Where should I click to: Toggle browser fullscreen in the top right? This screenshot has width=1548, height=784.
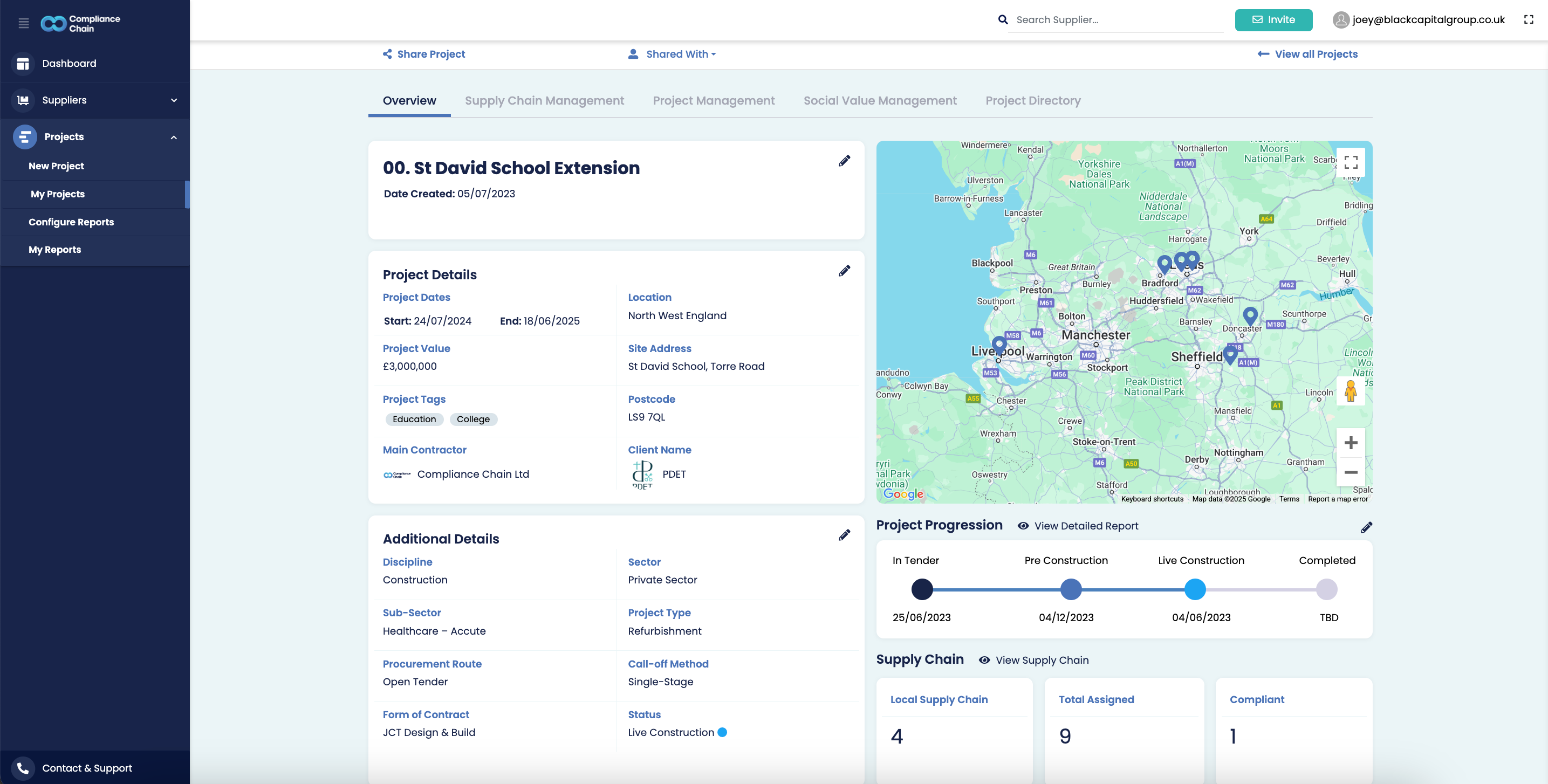[x=1528, y=20]
